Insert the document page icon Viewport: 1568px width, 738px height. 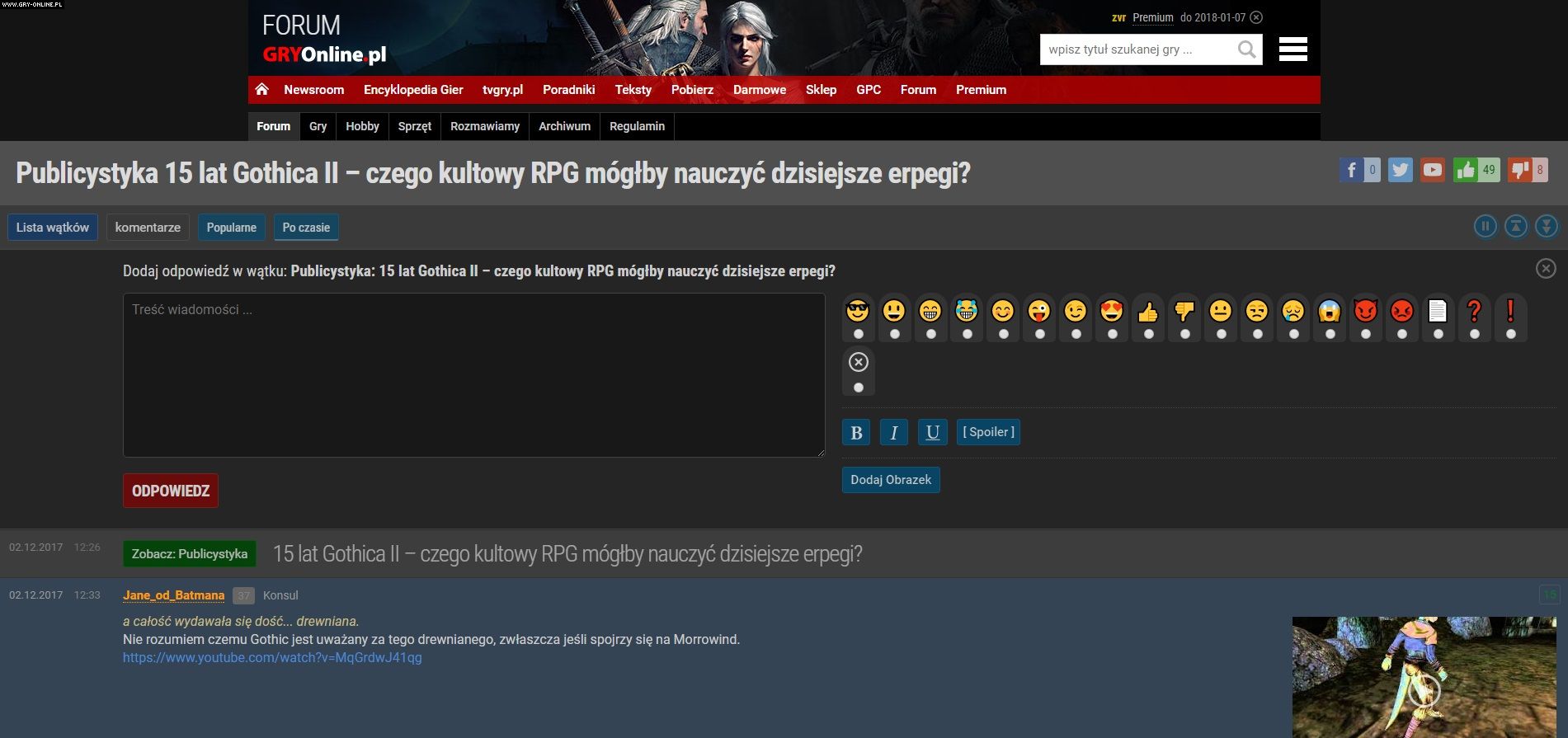click(x=1438, y=311)
